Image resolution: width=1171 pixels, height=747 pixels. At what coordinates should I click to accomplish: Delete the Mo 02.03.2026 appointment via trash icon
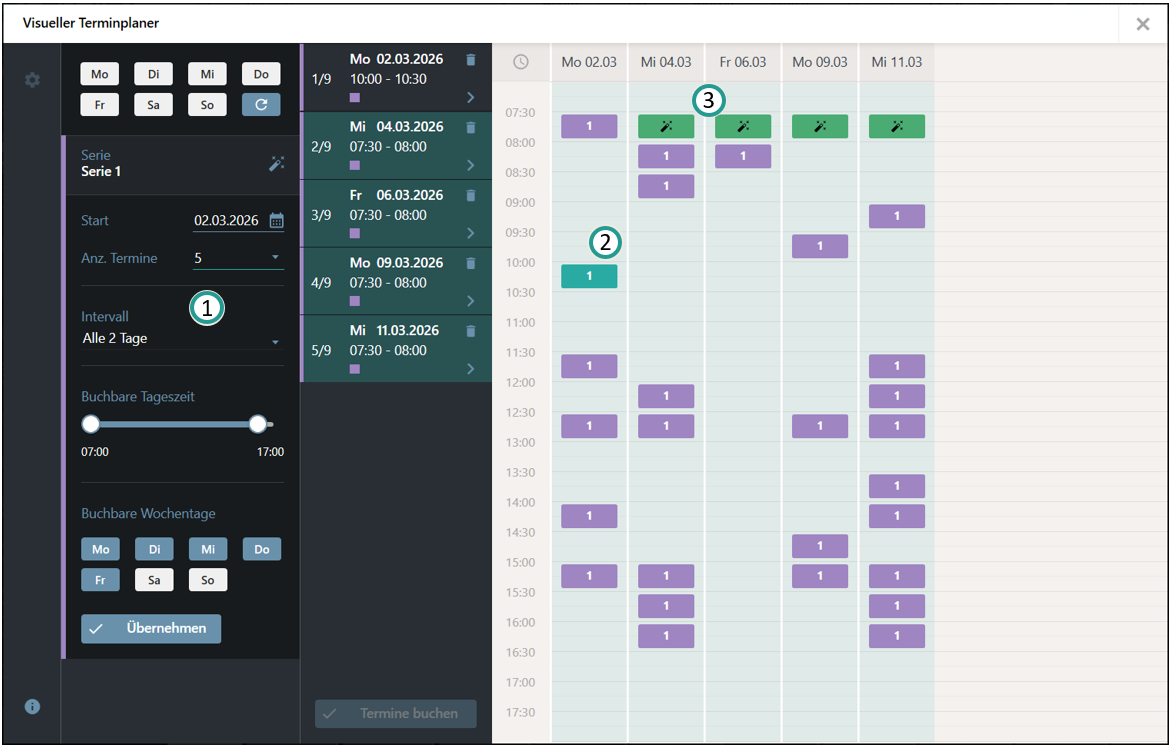[x=471, y=60]
